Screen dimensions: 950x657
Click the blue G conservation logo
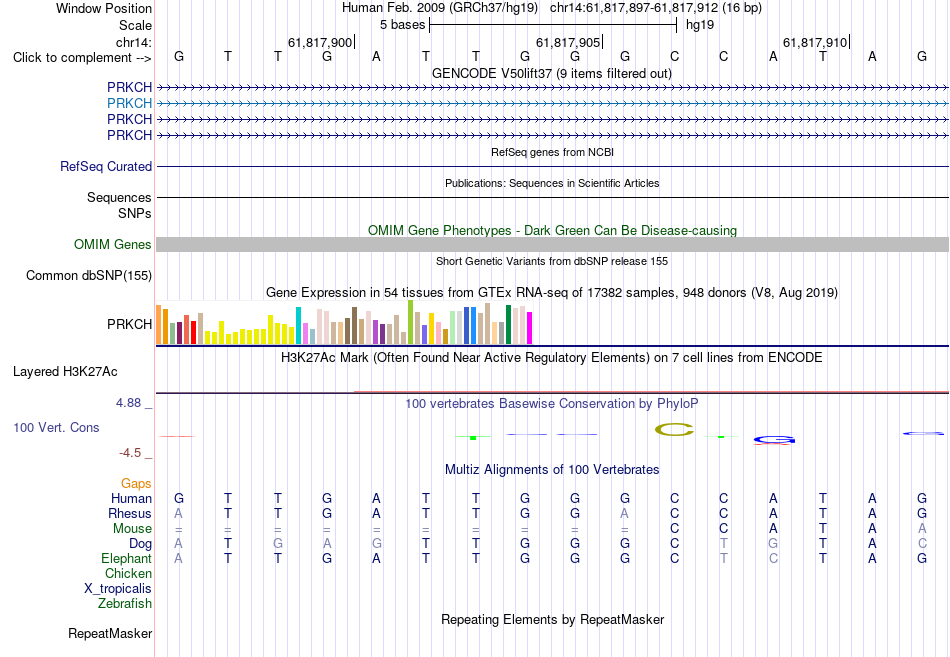[x=774, y=439]
